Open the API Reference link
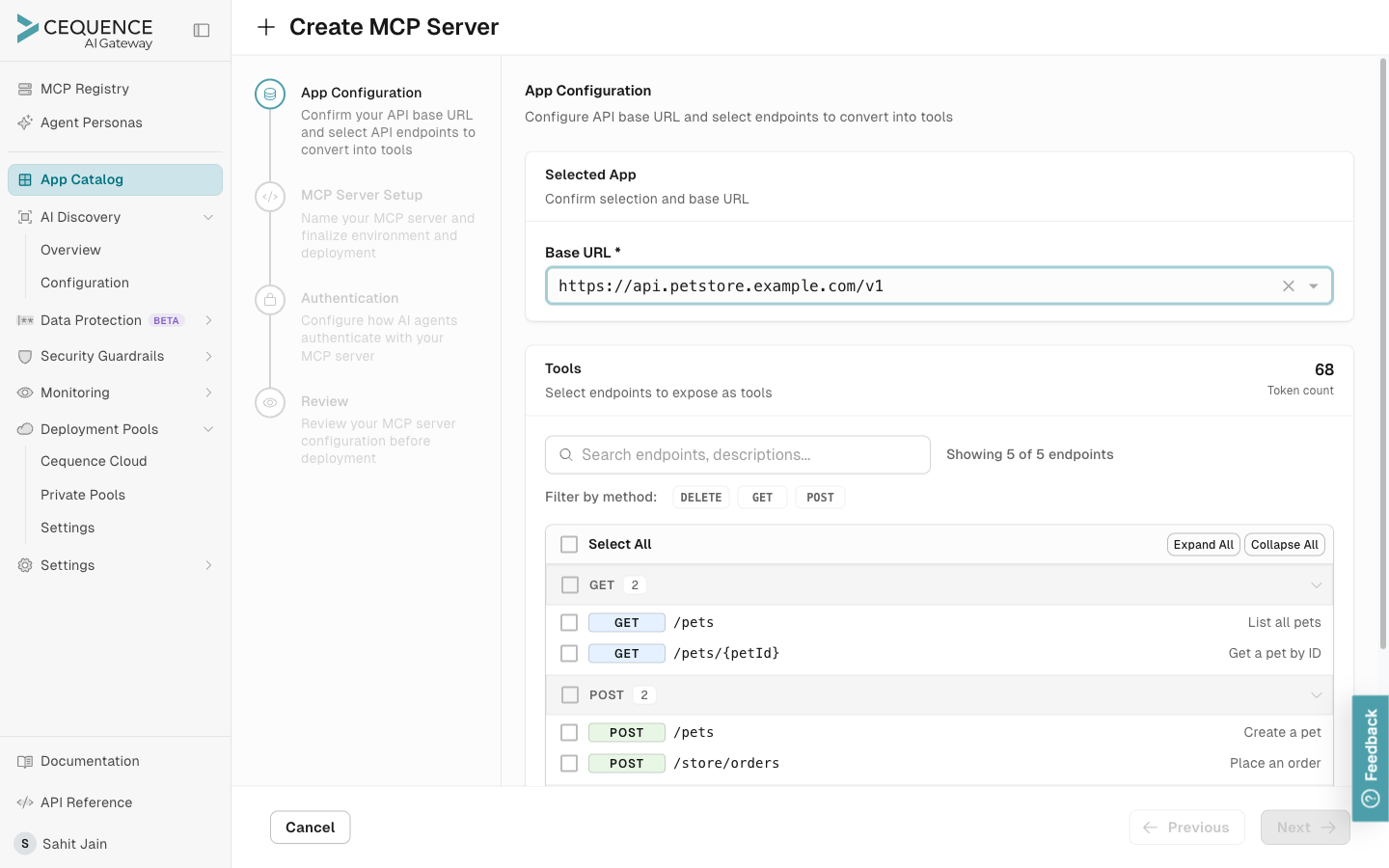The width and height of the screenshot is (1389, 868). 86,802
